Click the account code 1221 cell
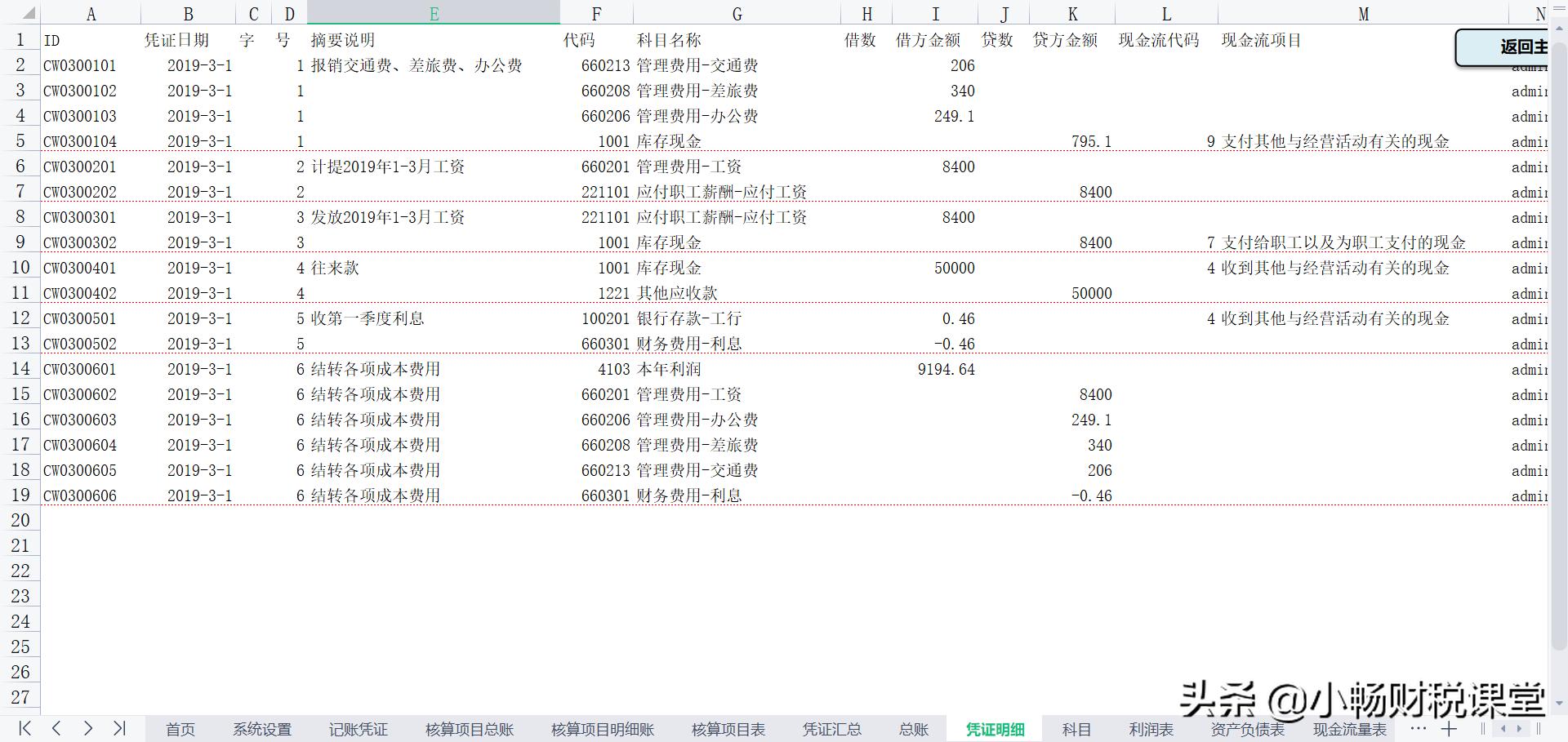 coord(596,293)
